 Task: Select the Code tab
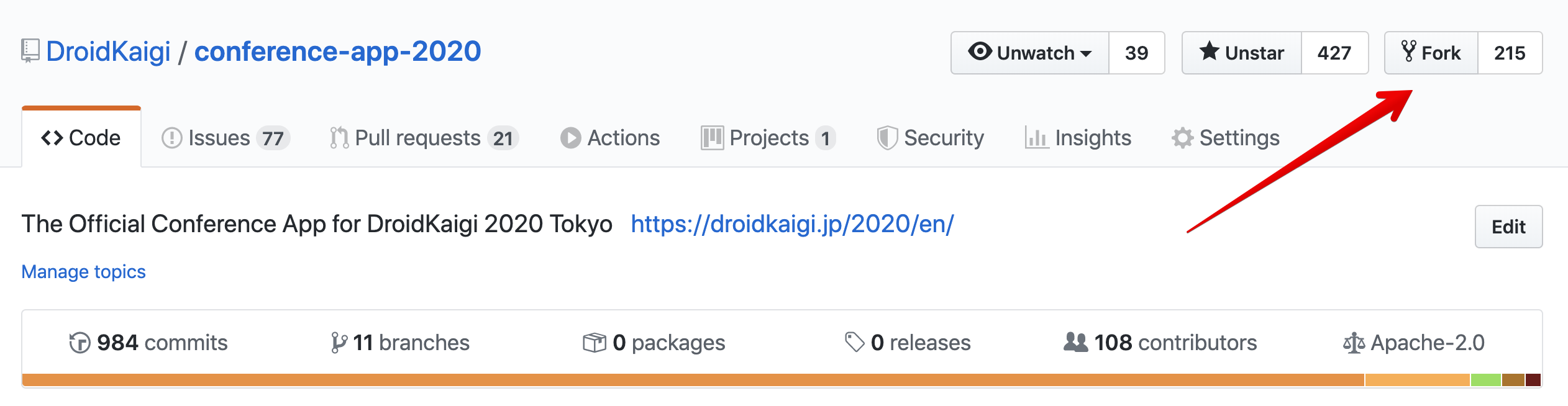pyautogui.click(x=81, y=137)
